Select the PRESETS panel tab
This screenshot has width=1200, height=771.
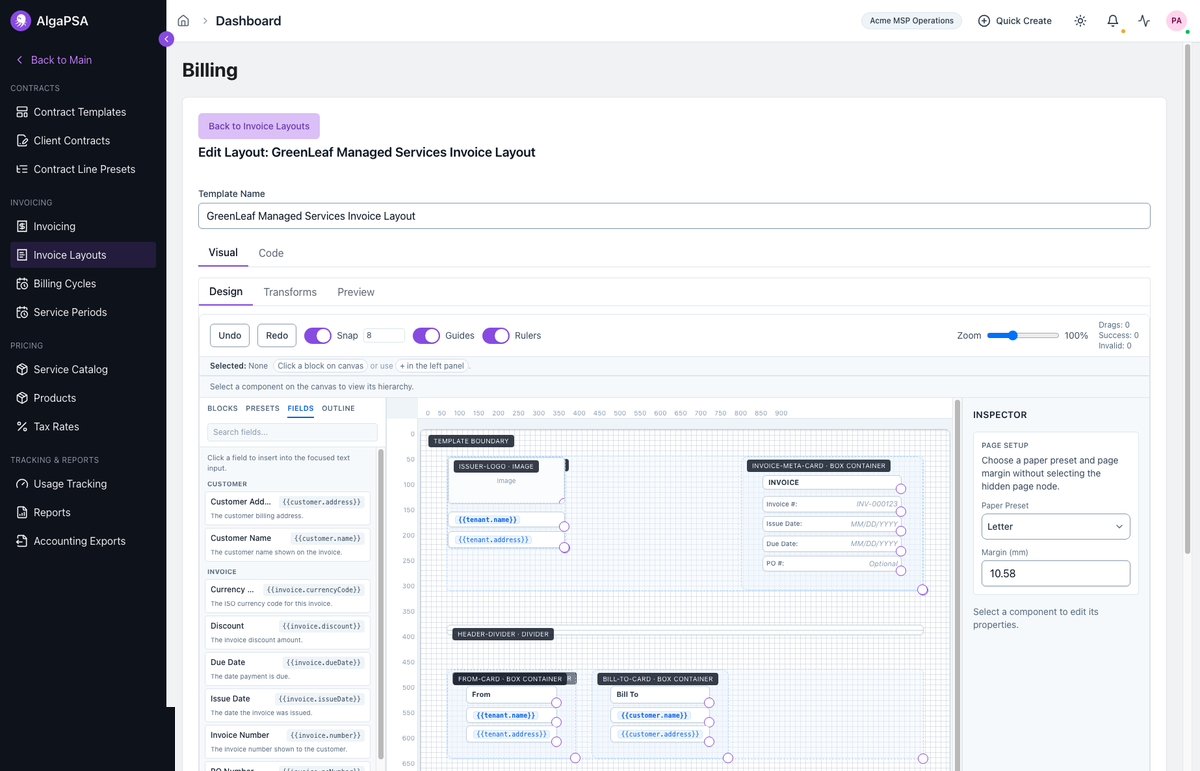coord(263,408)
